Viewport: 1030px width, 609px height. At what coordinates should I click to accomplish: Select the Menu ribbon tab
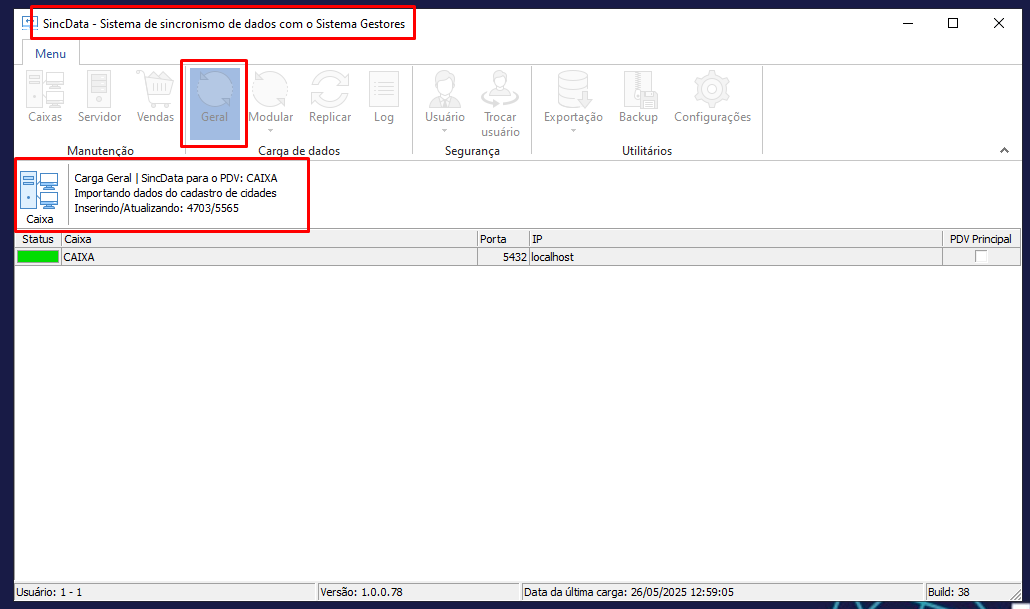point(51,54)
